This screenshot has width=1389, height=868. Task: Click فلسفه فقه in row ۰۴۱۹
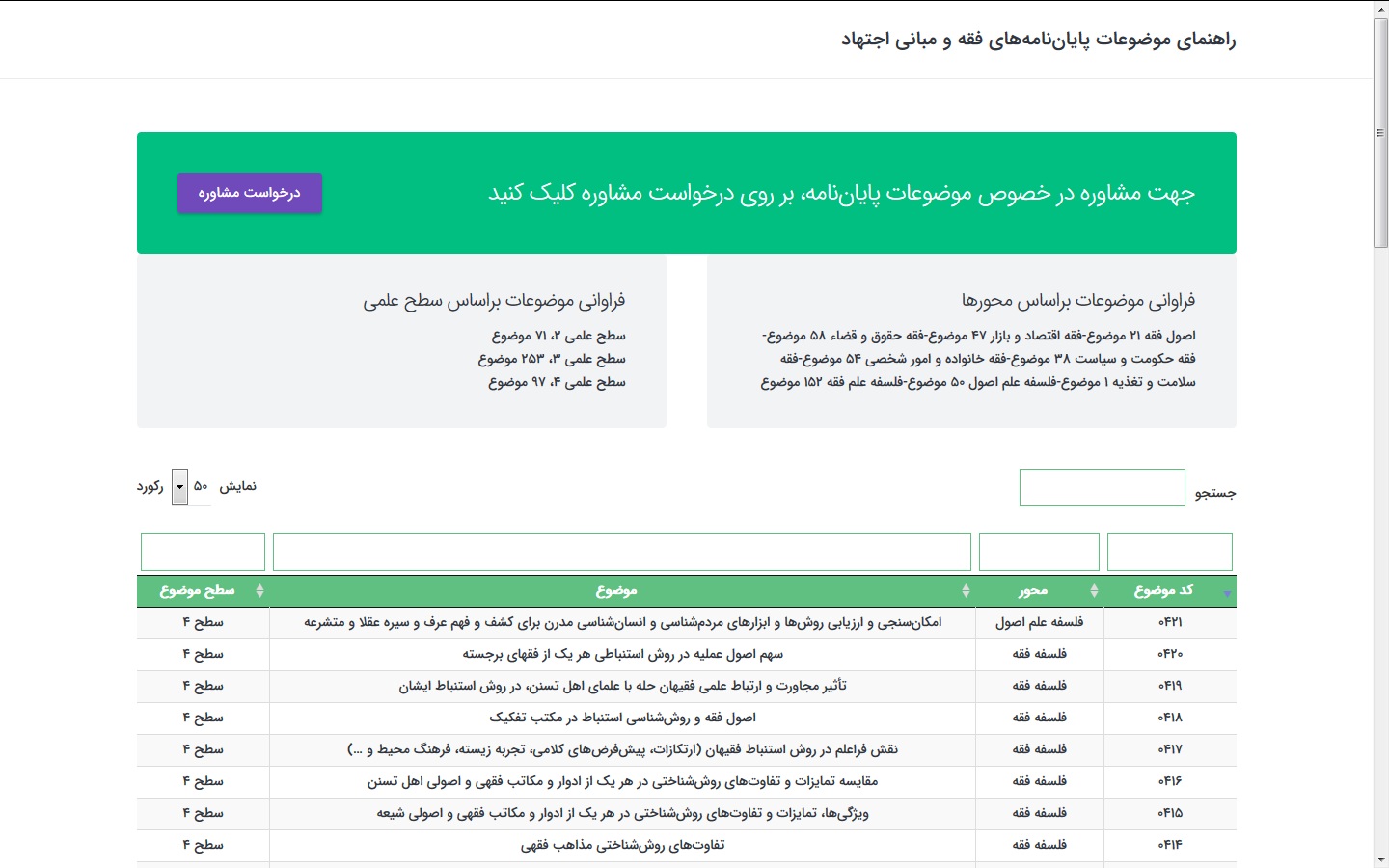1040,687
